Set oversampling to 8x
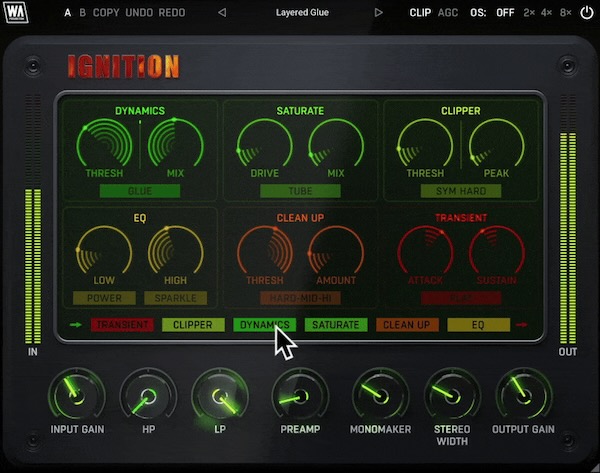600x473 pixels. (x=566, y=13)
